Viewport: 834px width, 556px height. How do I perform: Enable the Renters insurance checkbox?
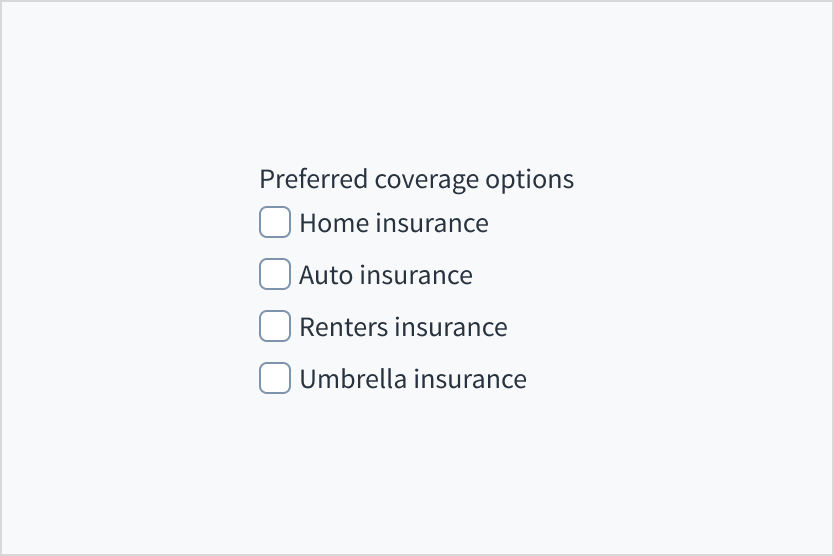(x=275, y=326)
